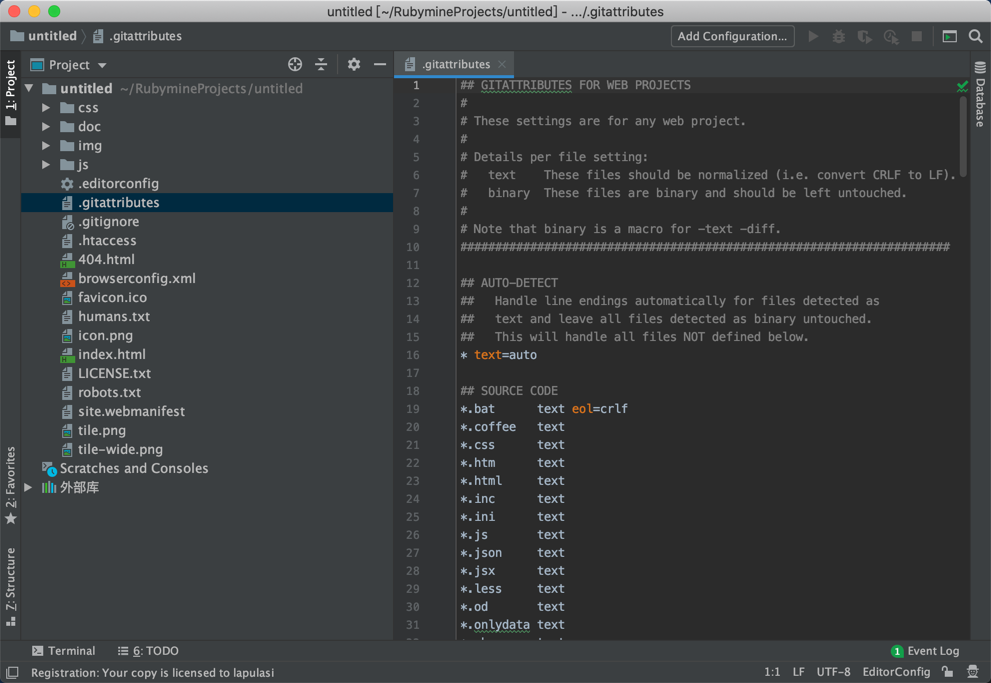Screen dimensions: 991x683
Task: Click the 404.html file icon
Action: [67, 260]
